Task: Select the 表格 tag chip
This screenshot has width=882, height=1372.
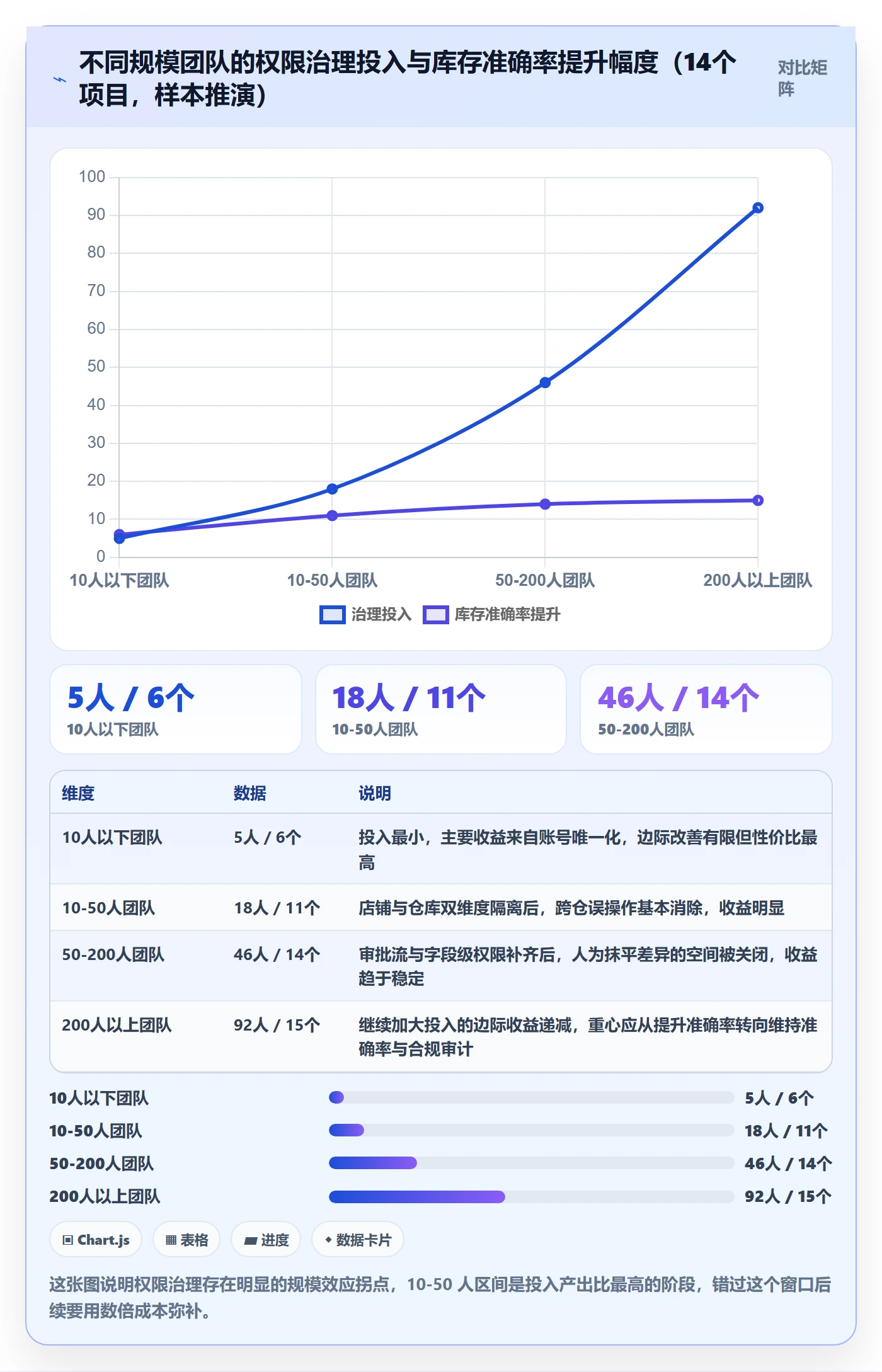Action: click(x=186, y=1240)
